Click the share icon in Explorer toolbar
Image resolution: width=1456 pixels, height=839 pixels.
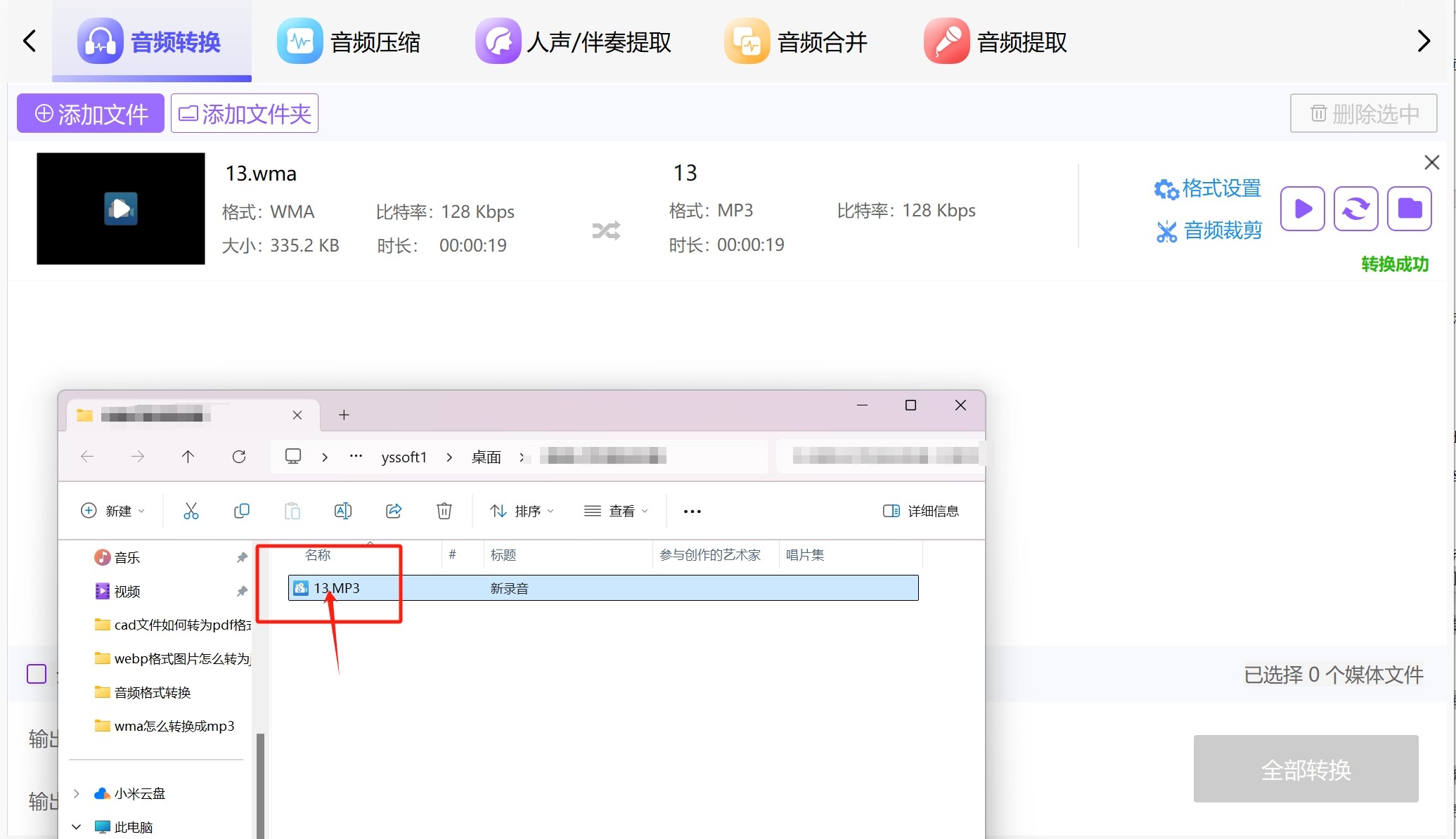tap(394, 511)
